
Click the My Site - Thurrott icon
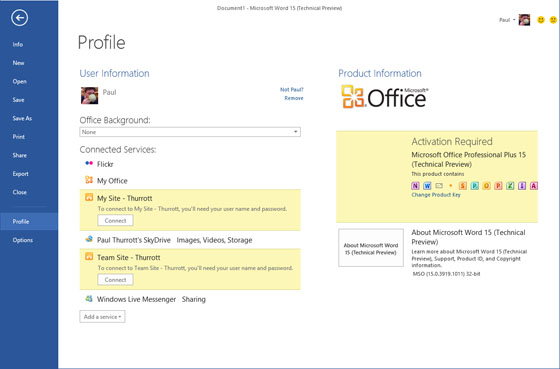coord(89,197)
